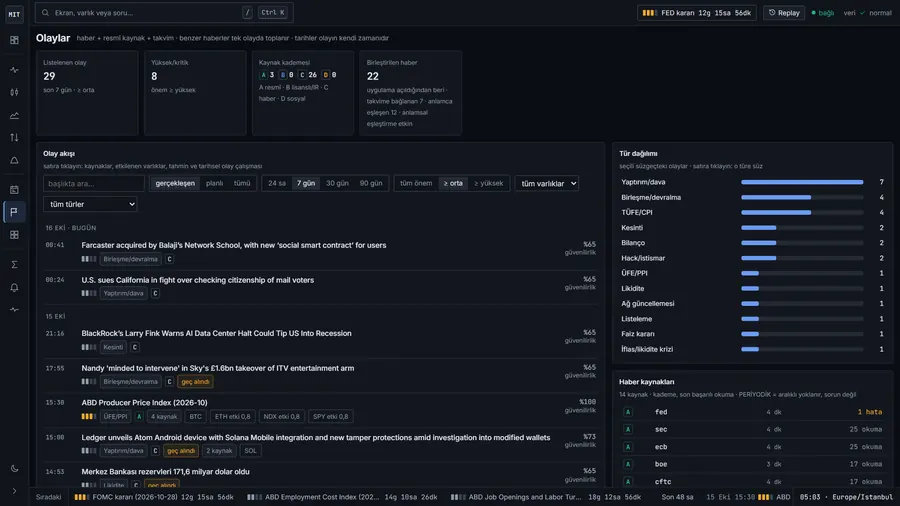
Task: Click the MIT logo in the sidebar
Action: (x=14, y=14)
